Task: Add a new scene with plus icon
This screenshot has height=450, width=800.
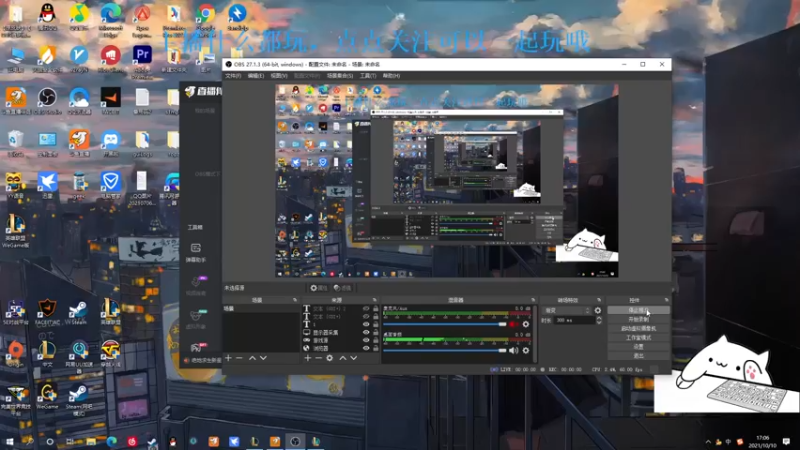Action: 229,358
